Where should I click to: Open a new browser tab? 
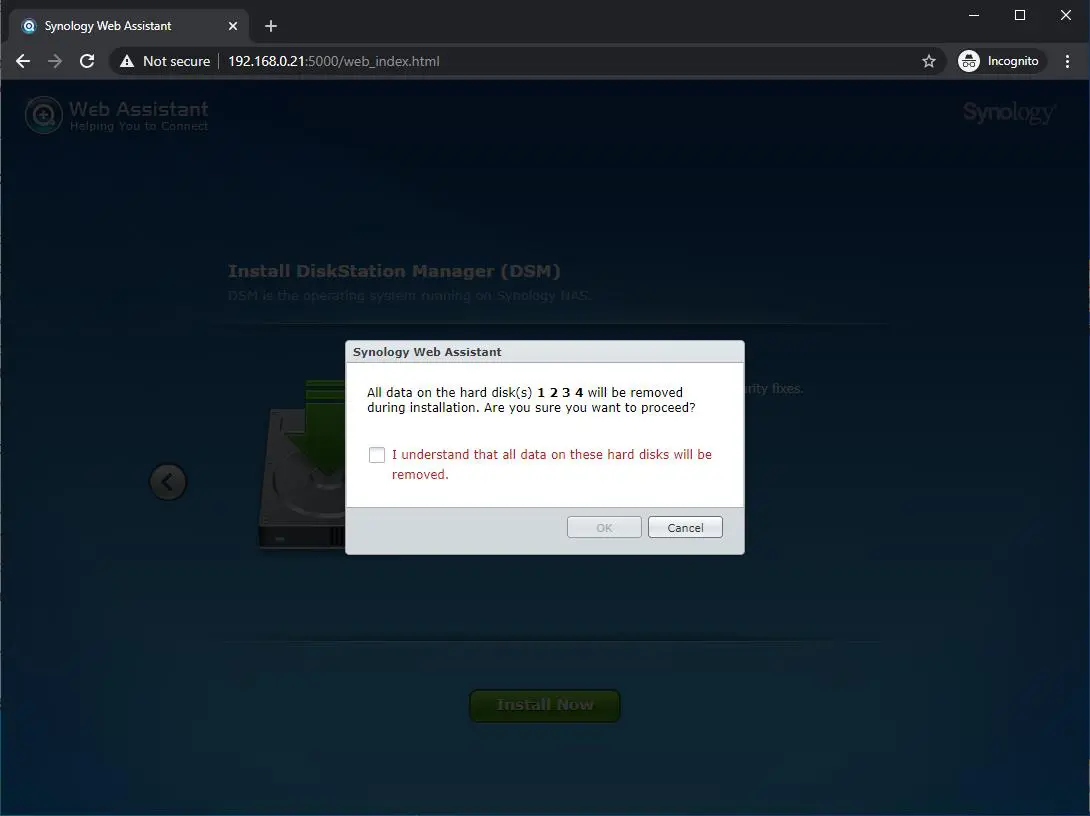click(x=271, y=26)
